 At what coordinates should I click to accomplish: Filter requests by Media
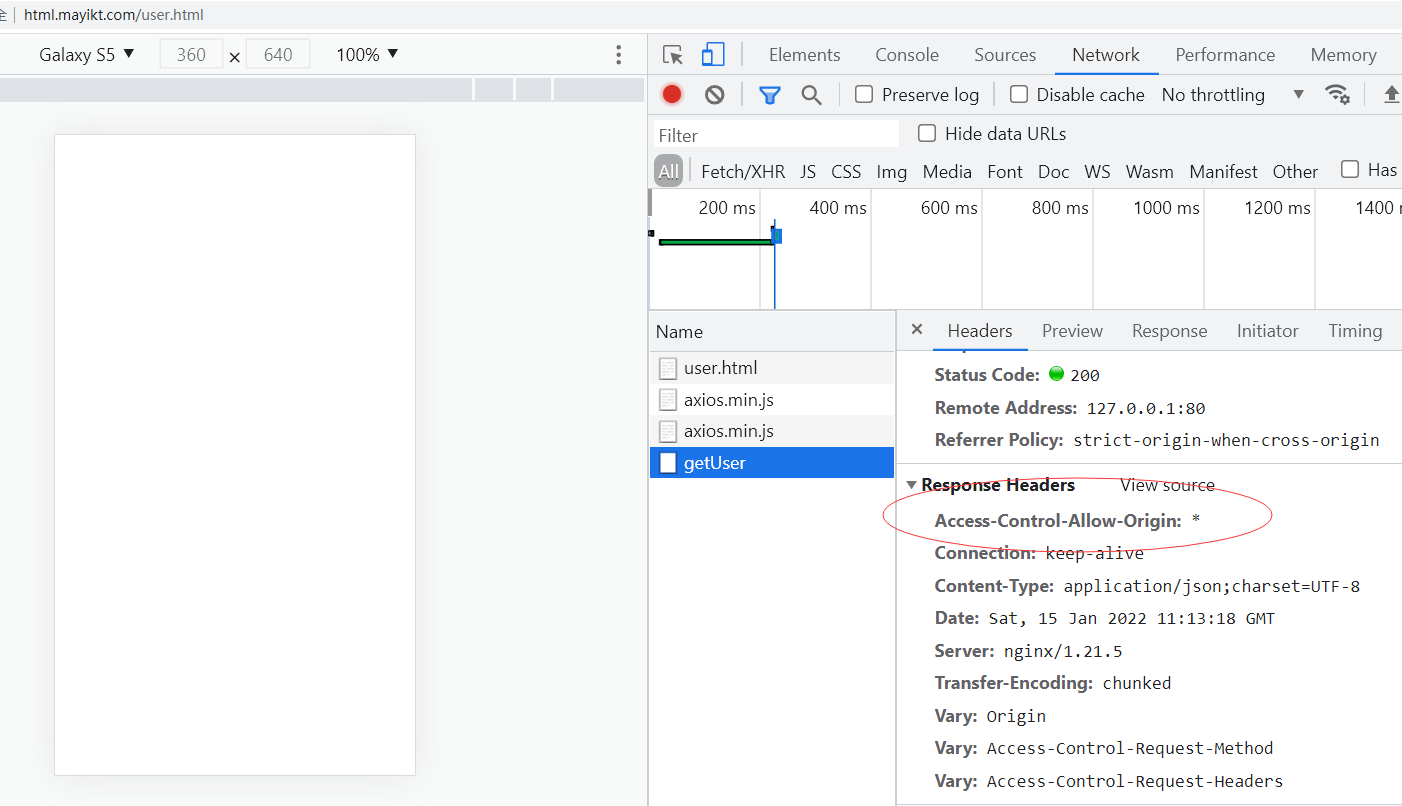pos(947,172)
